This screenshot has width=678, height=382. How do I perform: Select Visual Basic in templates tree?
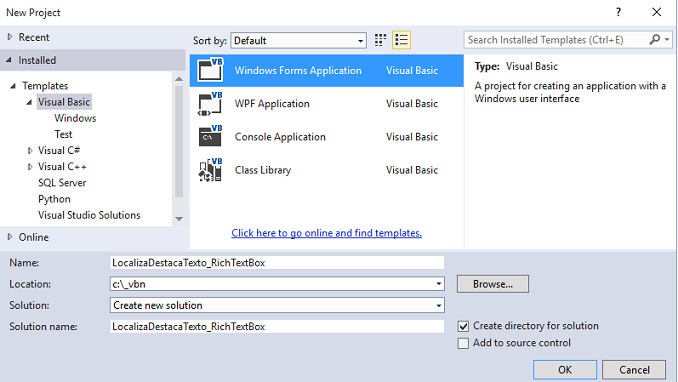(x=64, y=102)
